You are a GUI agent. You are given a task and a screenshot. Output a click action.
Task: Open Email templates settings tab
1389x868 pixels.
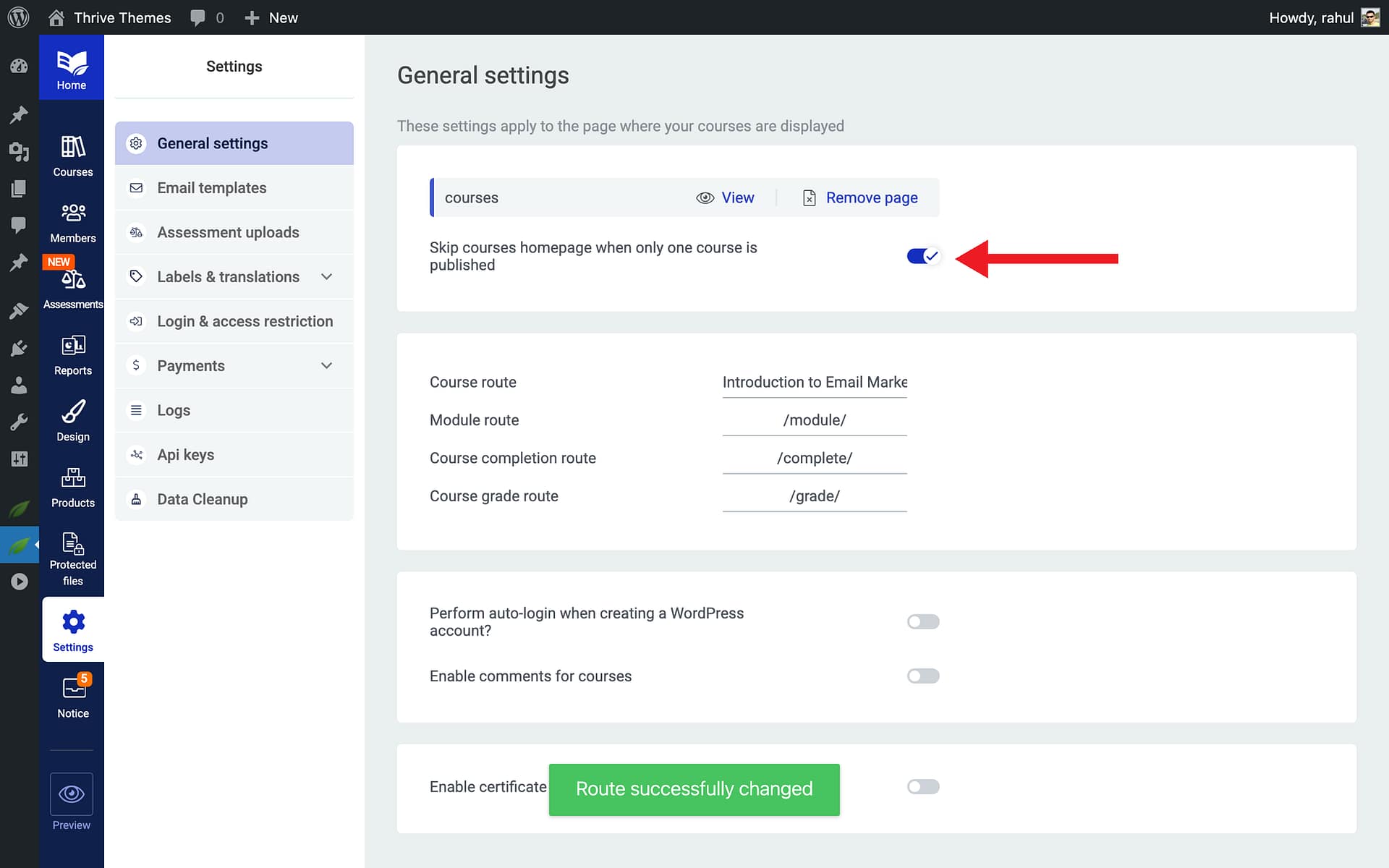pos(212,188)
